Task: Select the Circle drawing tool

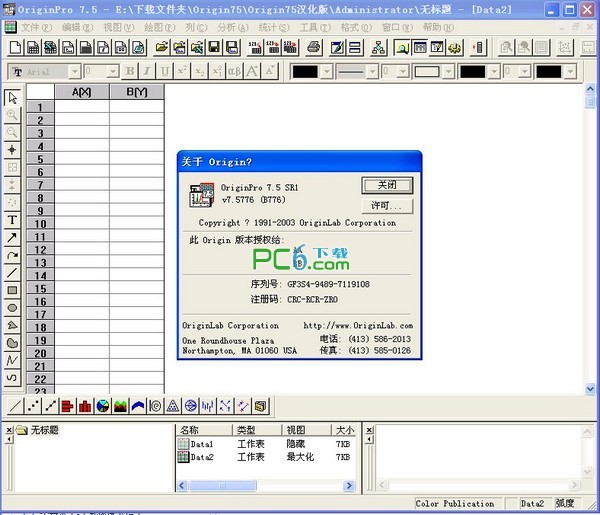Action: pyautogui.click(x=12, y=308)
